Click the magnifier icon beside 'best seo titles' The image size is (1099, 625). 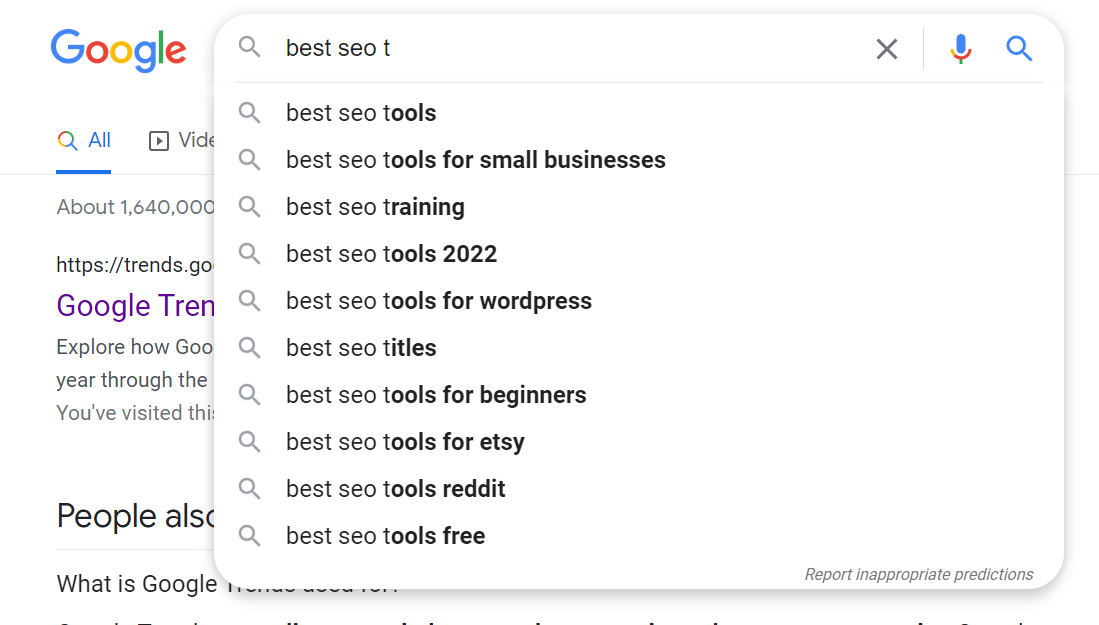click(249, 348)
